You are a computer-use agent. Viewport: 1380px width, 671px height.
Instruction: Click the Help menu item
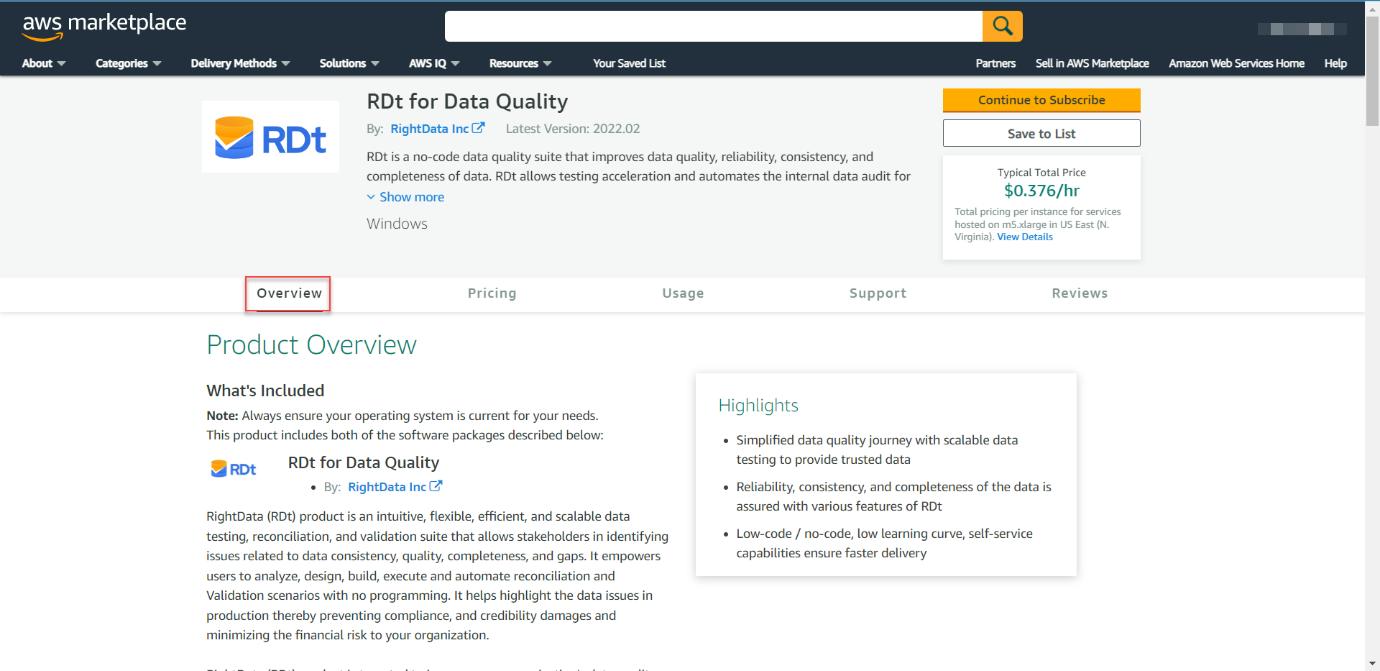pyautogui.click(x=1335, y=62)
